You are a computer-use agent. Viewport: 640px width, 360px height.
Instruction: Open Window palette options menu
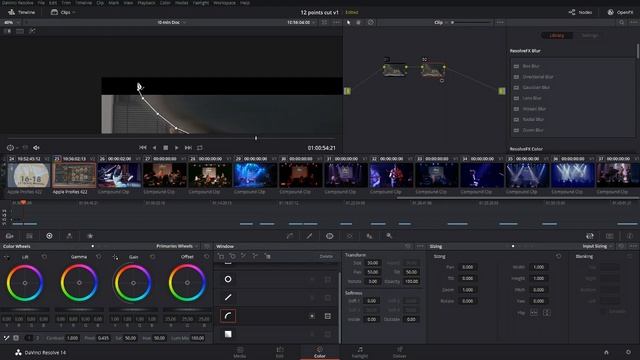click(420, 246)
